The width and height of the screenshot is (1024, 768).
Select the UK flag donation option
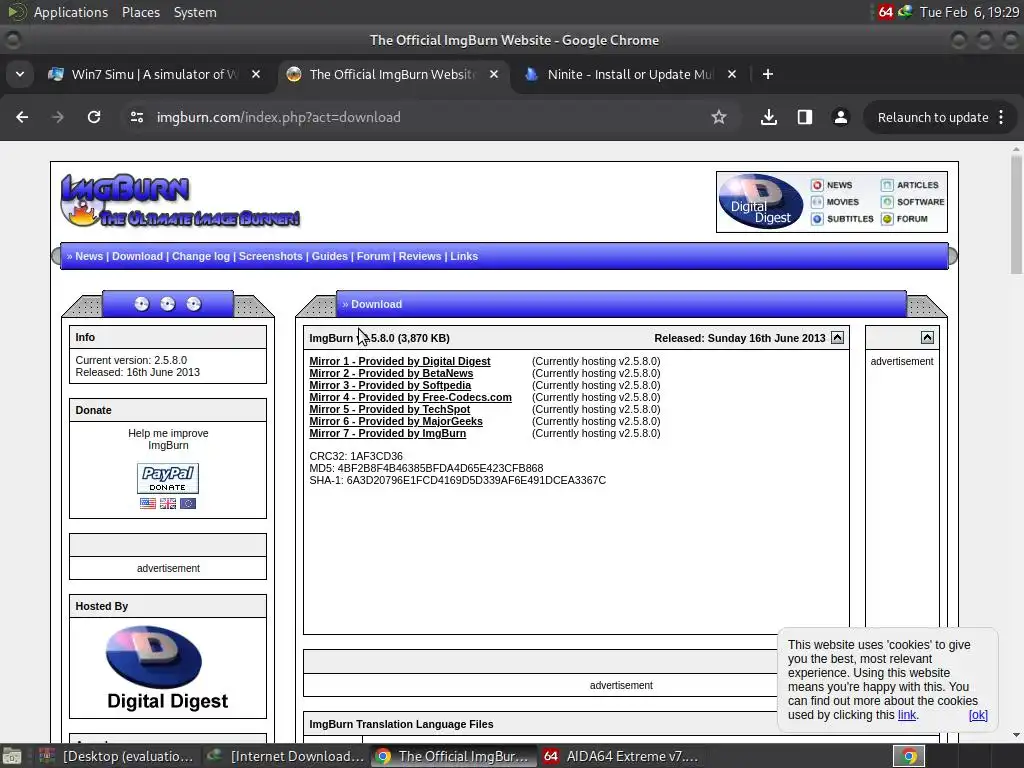168,504
